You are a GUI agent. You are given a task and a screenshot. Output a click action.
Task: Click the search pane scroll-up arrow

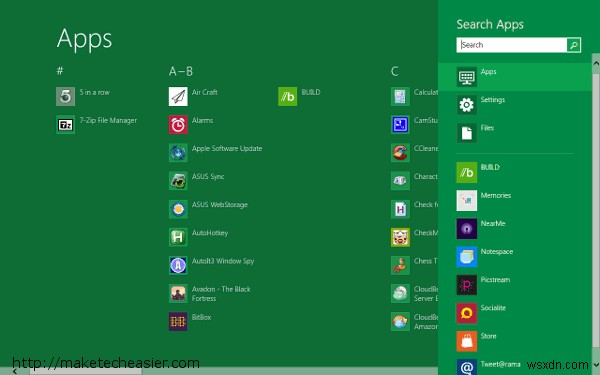click(596, 64)
